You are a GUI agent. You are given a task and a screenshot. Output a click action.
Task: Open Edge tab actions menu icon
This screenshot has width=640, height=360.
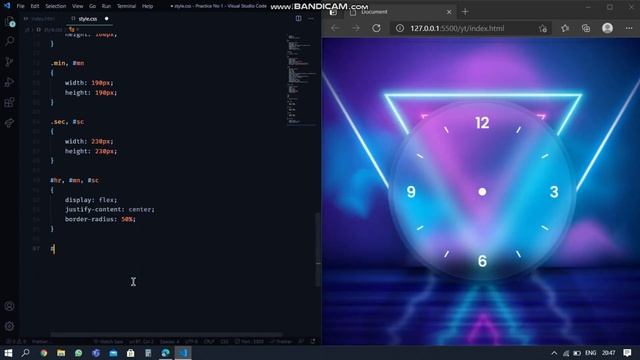click(x=333, y=12)
